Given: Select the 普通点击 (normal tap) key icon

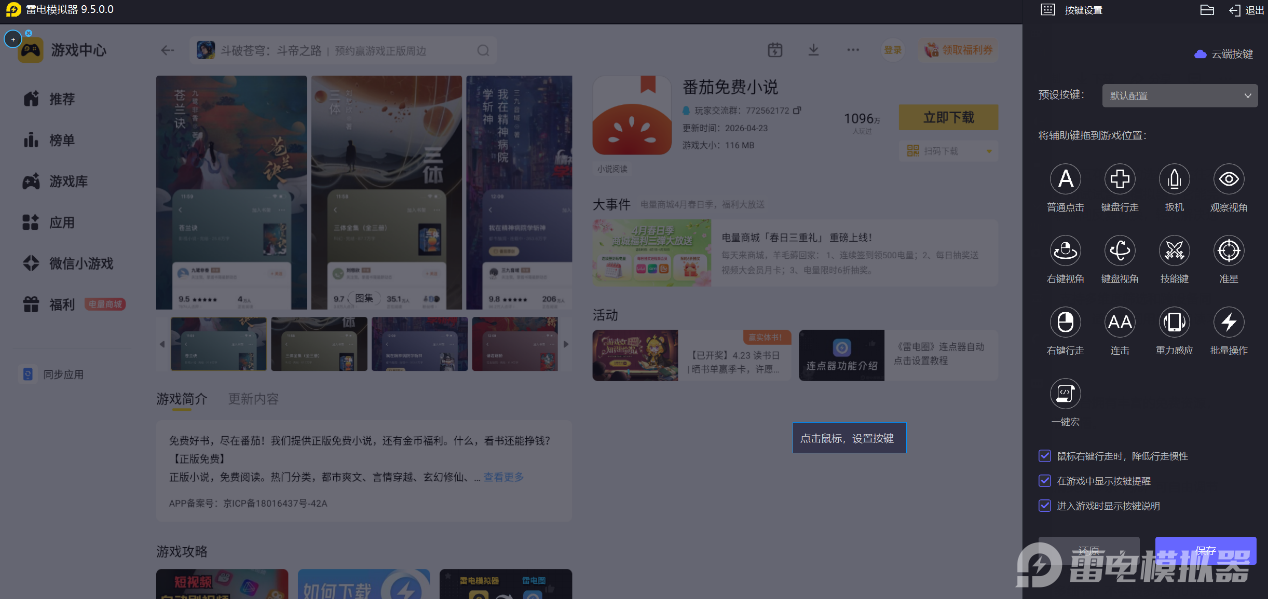Looking at the screenshot, I should [x=1065, y=179].
